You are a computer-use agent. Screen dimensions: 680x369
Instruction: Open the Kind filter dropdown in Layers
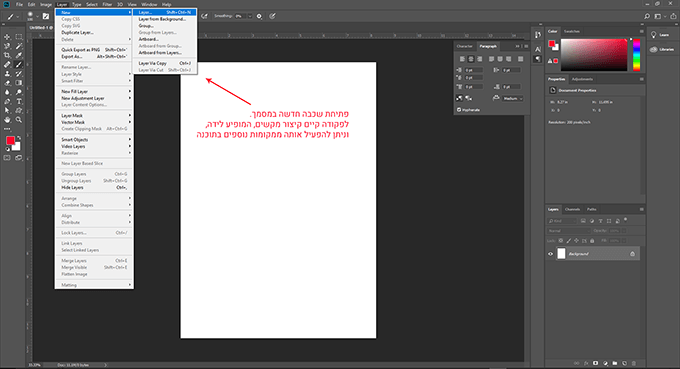[562, 221]
